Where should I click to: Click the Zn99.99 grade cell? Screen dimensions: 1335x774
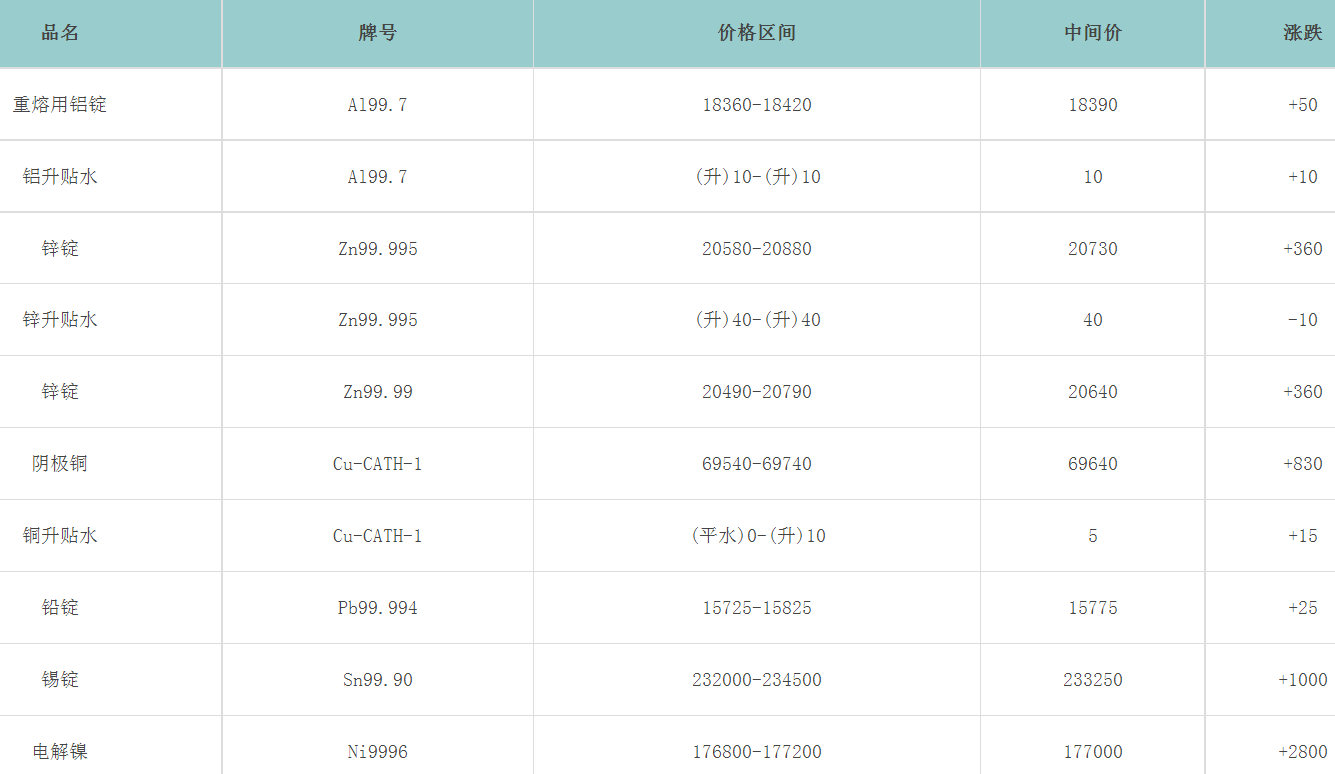[x=376, y=391]
